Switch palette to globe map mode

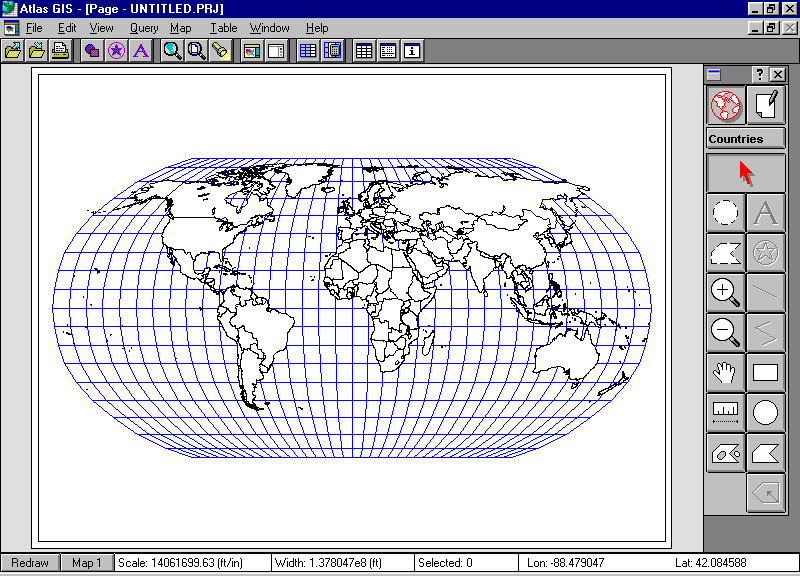click(725, 104)
